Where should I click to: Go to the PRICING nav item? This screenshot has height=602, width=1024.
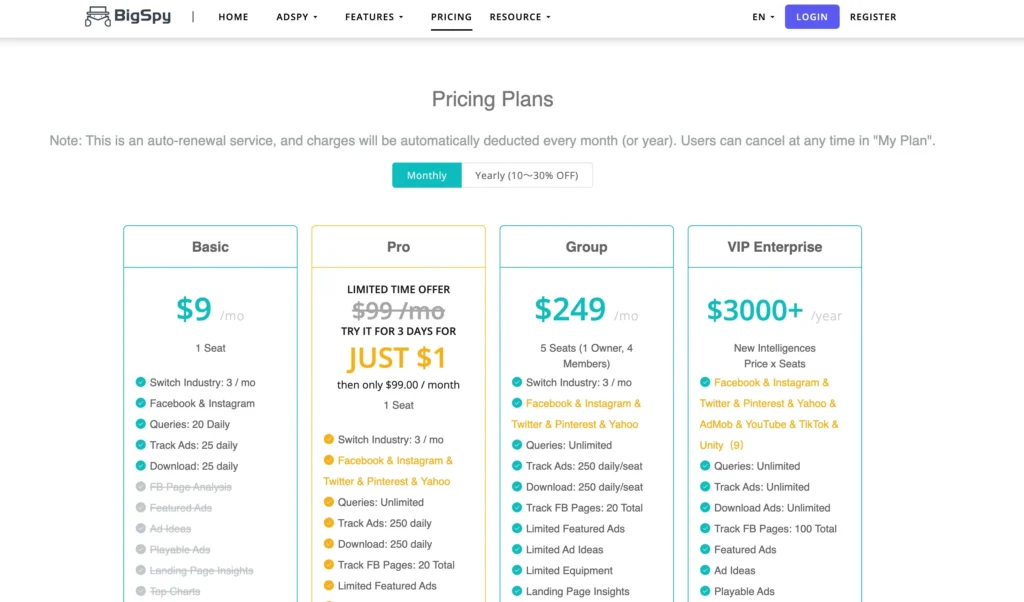coord(451,16)
